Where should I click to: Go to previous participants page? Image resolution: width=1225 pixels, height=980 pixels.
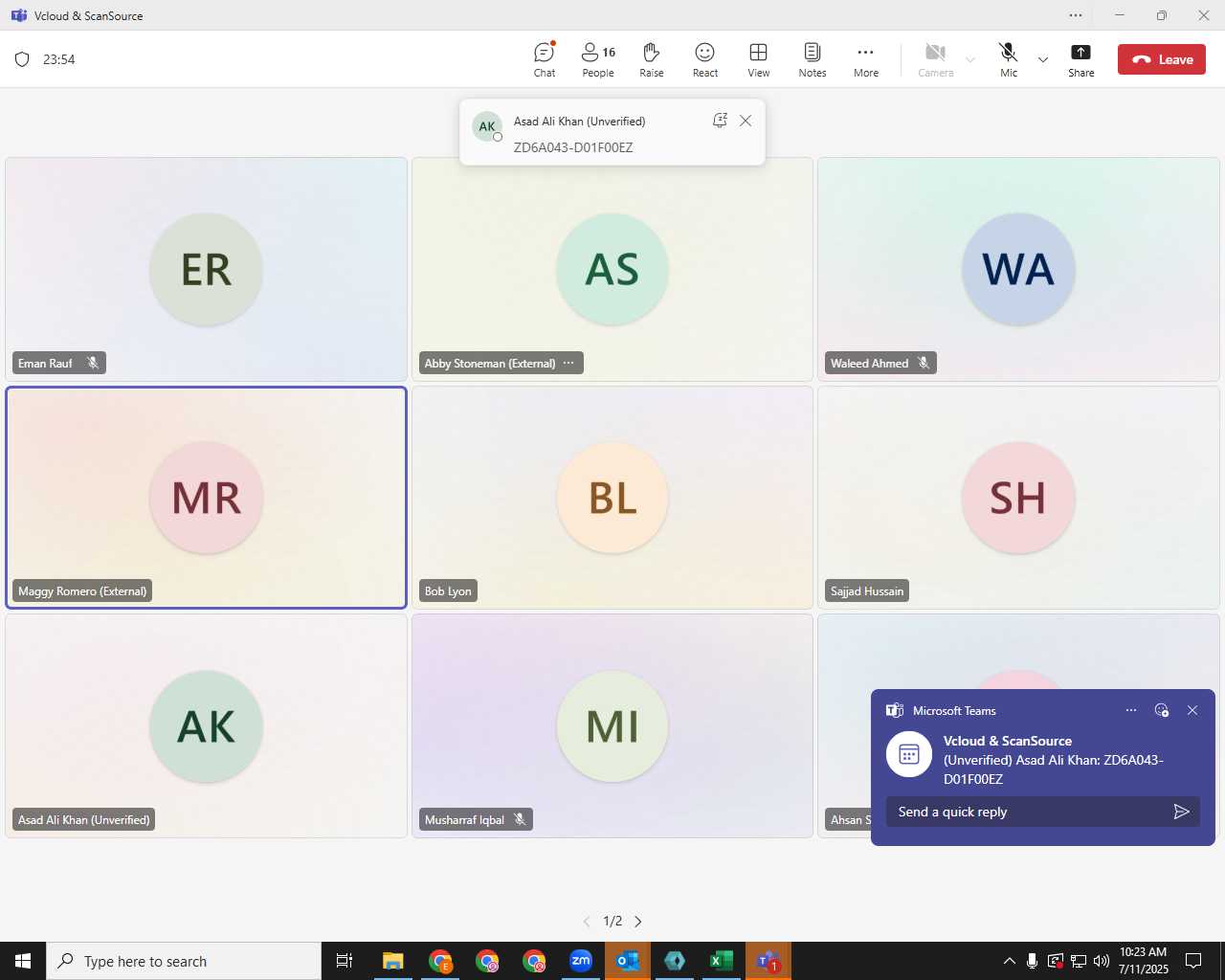587,922
